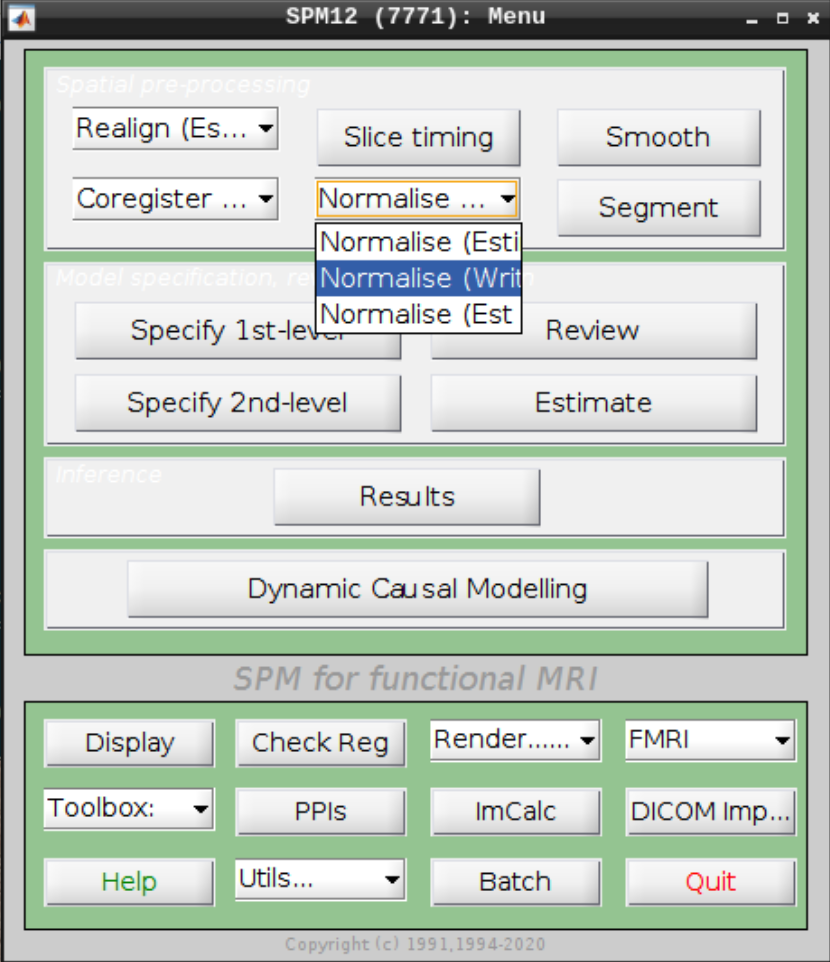Click the MATLAB icon in title bar

pos(21,18)
